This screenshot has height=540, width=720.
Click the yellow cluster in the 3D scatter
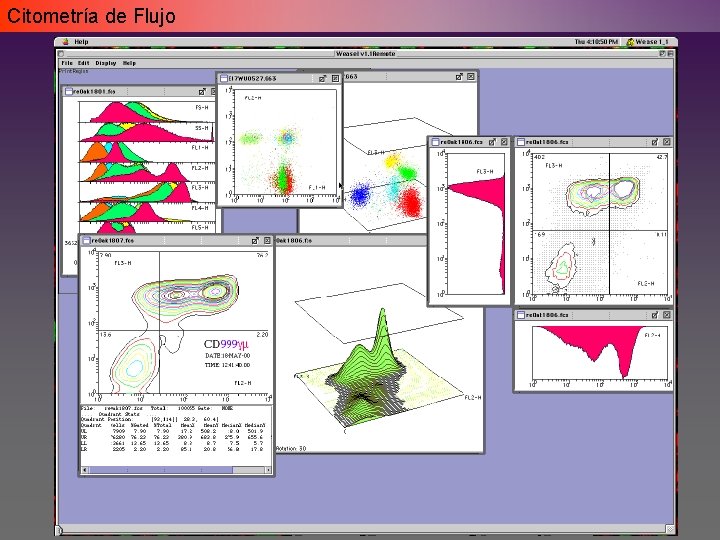click(393, 161)
